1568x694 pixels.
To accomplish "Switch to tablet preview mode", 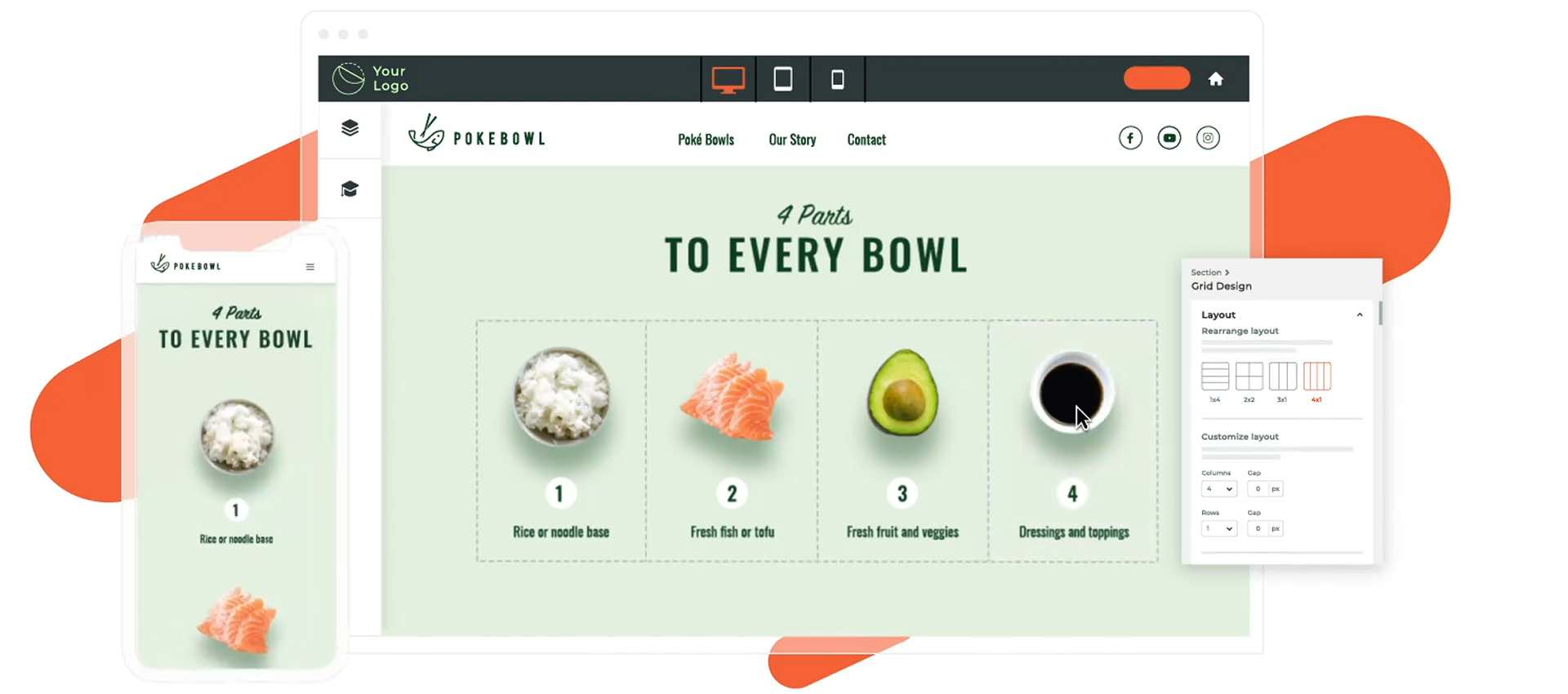I will click(x=782, y=79).
